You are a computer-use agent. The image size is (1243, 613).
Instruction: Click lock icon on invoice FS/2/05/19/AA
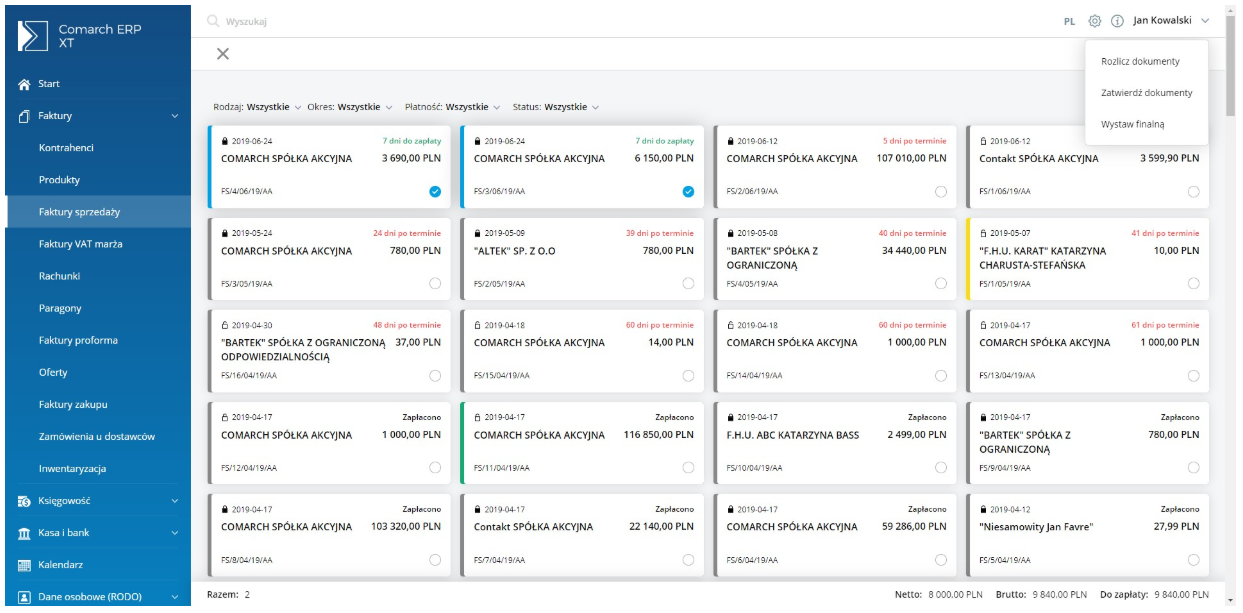477,233
